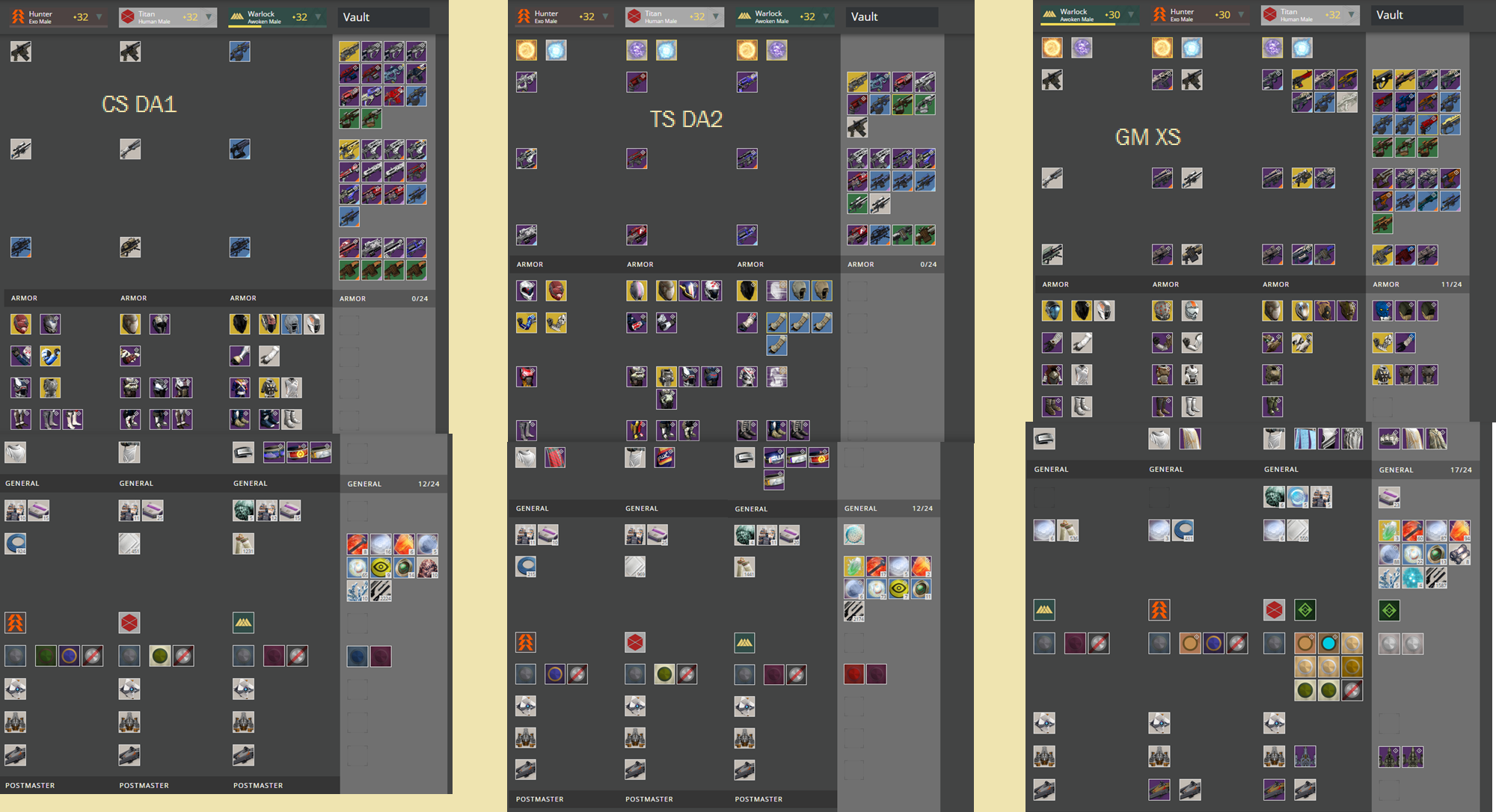Click the ARMOR 11/24 vault section header
Image resolution: width=1496 pixels, height=812 pixels.
tap(1418, 284)
